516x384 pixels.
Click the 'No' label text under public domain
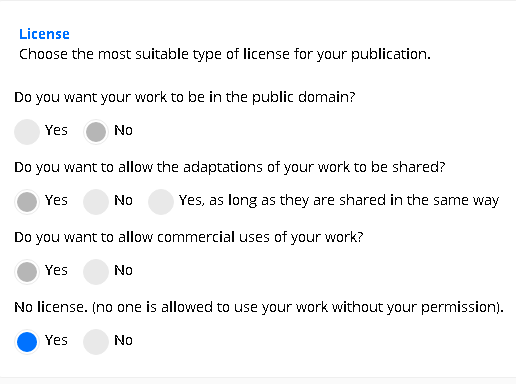[123, 130]
